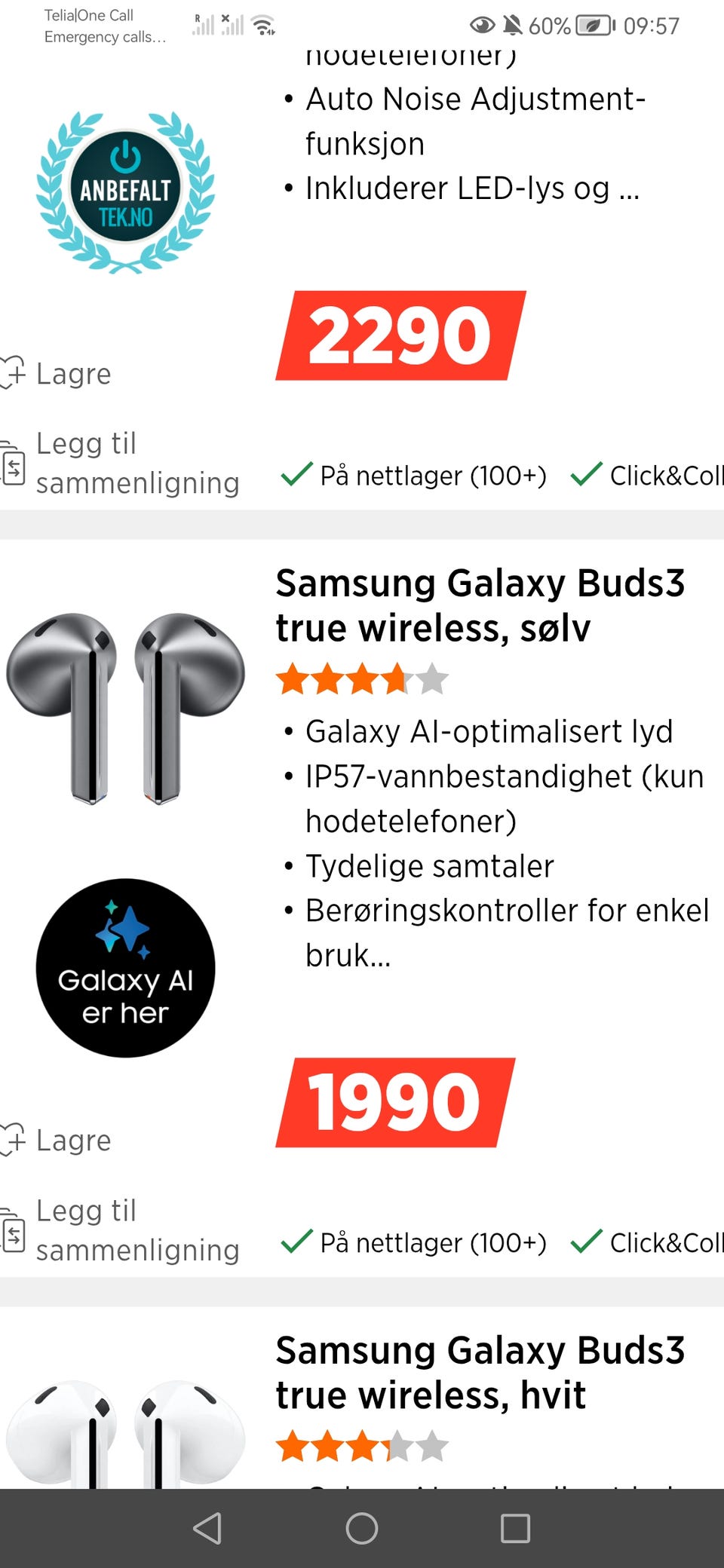This screenshot has height=1568, width=724.
Task: Click the notifications-muted bell icon in status bar
Action: click(514, 23)
